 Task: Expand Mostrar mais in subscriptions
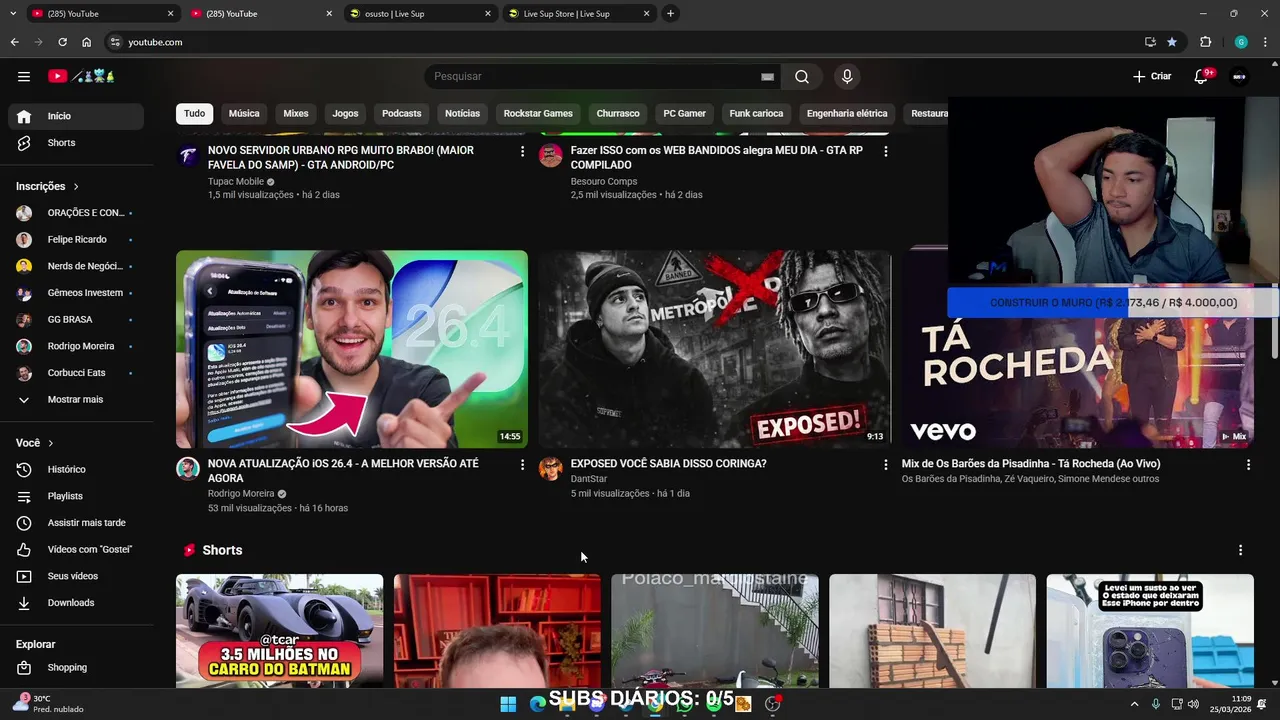pos(75,399)
